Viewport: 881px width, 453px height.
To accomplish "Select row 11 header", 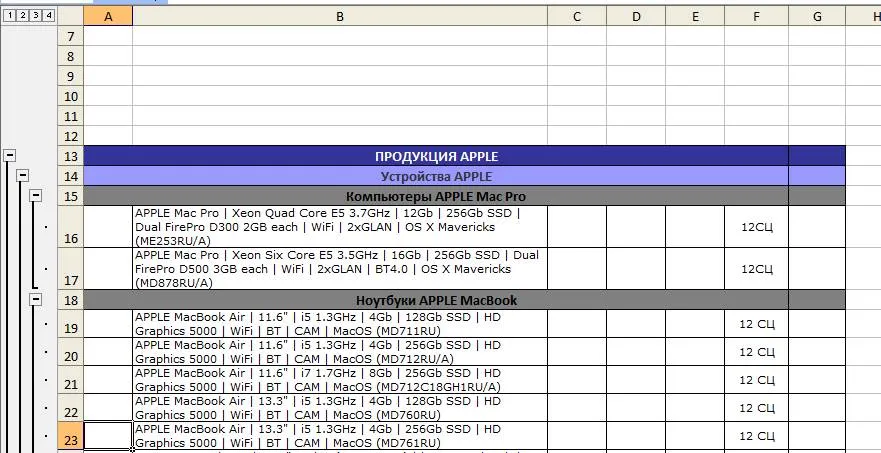I will pyautogui.click(x=70, y=116).
